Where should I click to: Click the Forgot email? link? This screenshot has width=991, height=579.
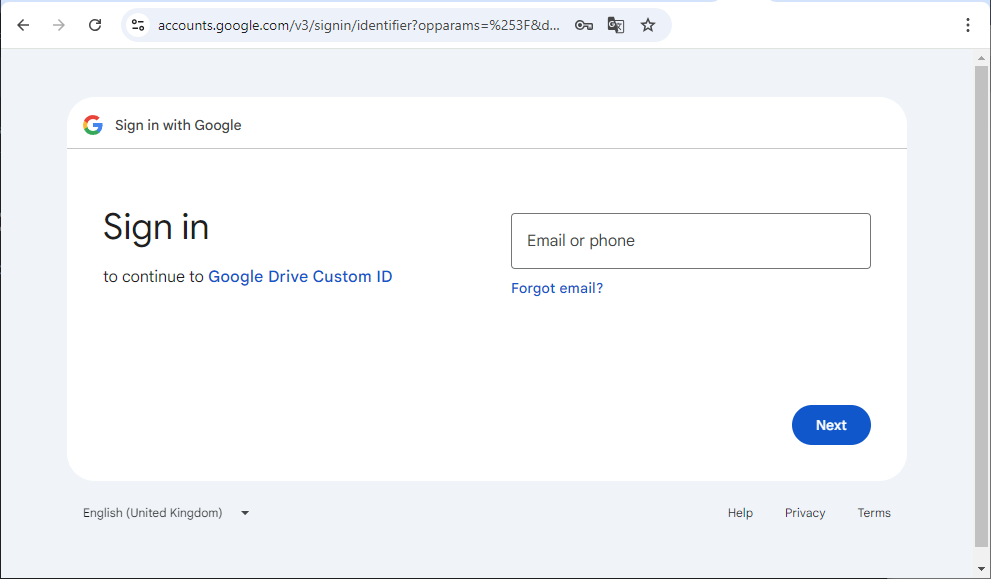point(557,288)
